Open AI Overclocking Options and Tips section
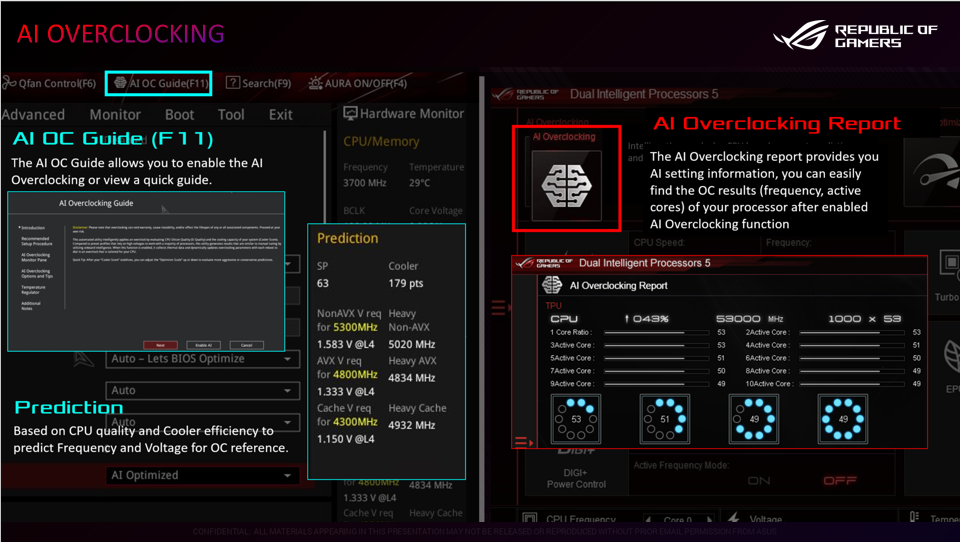The width and height of the screenshot is (960, 542). click(x=37, y=273)
